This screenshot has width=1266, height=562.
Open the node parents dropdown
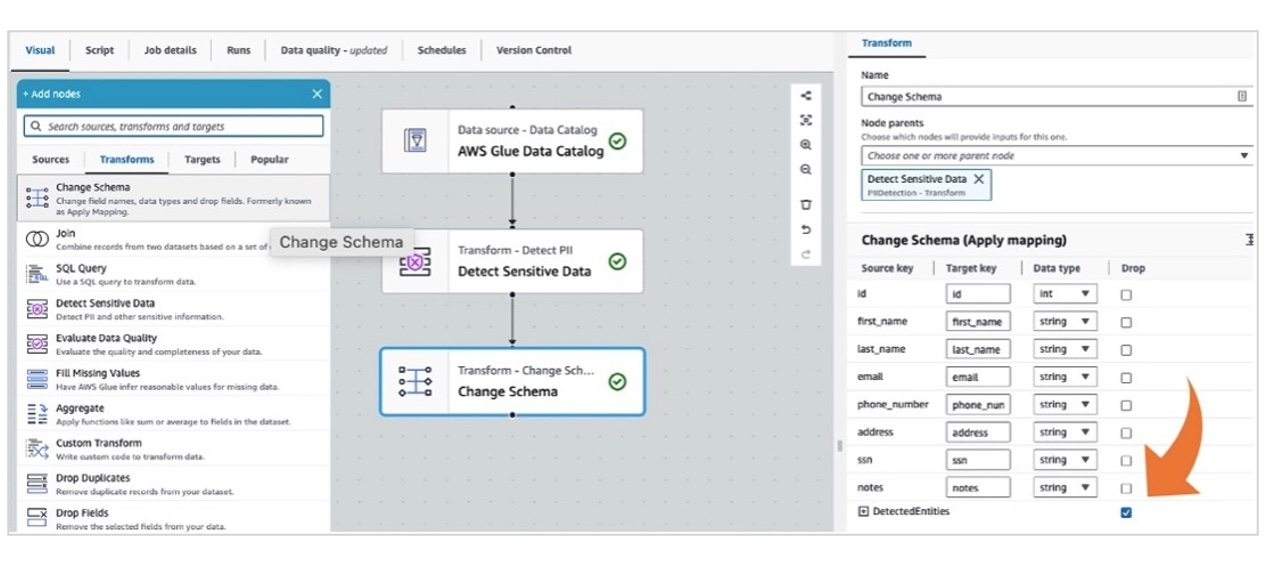pos(1056,156)
